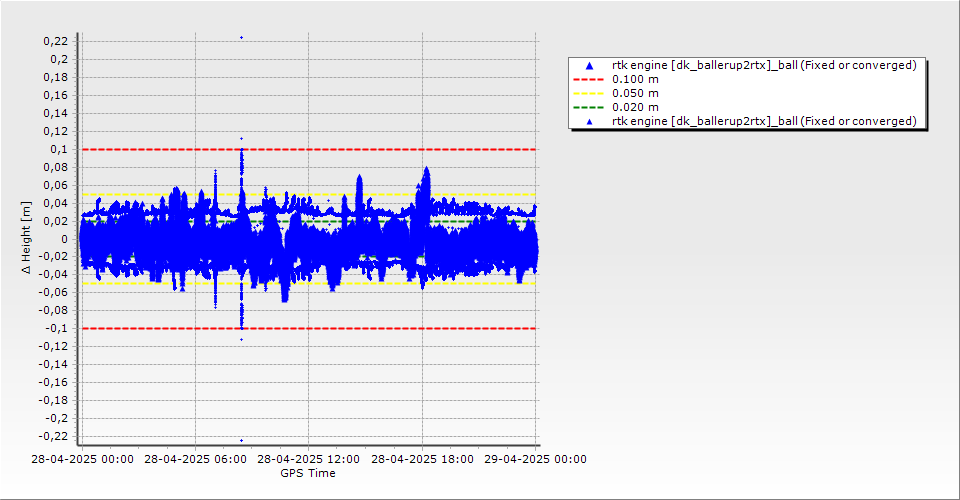Viewport: 960px width, 500px height.
Task: Click the '-0,14' y-axis tick label
Action: tap(53, 364)
